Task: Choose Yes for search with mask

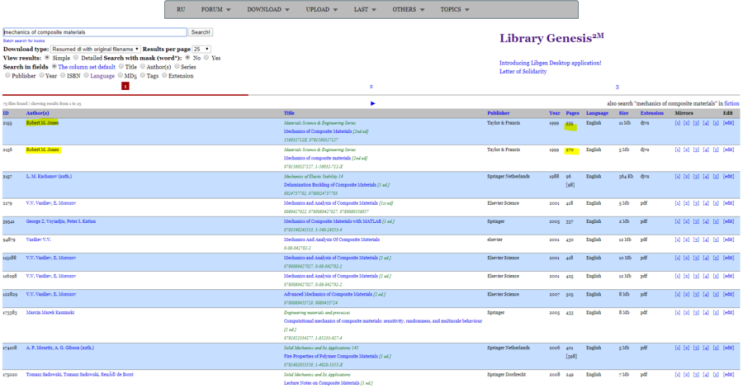Action: pos(207,58)
